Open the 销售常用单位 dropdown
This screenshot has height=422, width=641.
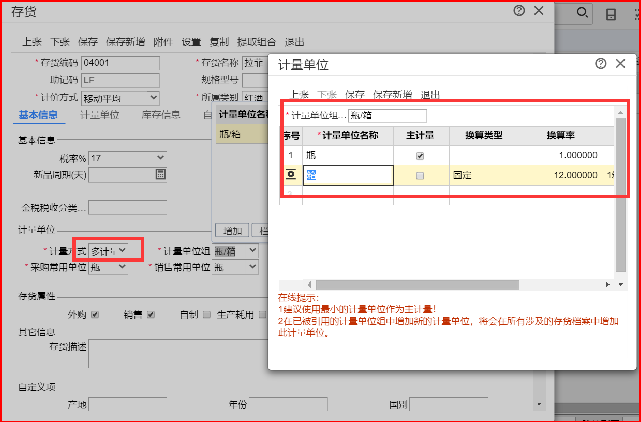(236, 267)
